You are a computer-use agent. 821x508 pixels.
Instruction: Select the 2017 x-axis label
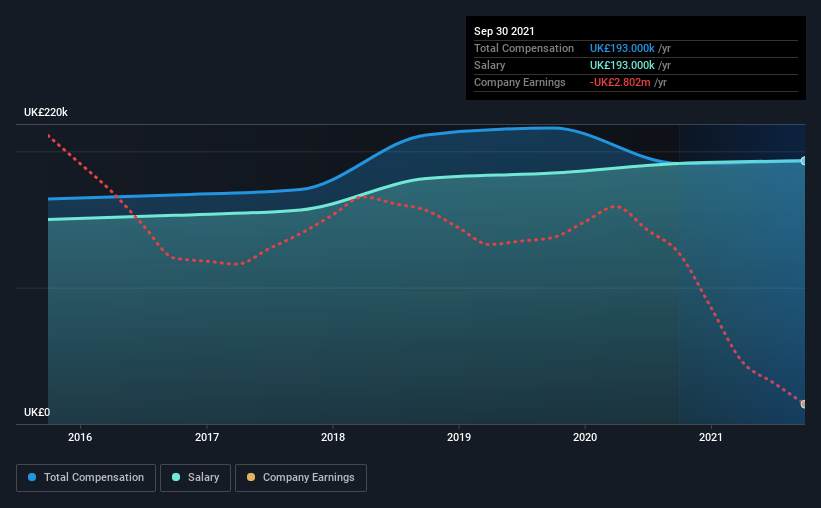click(x=207, y=437)
